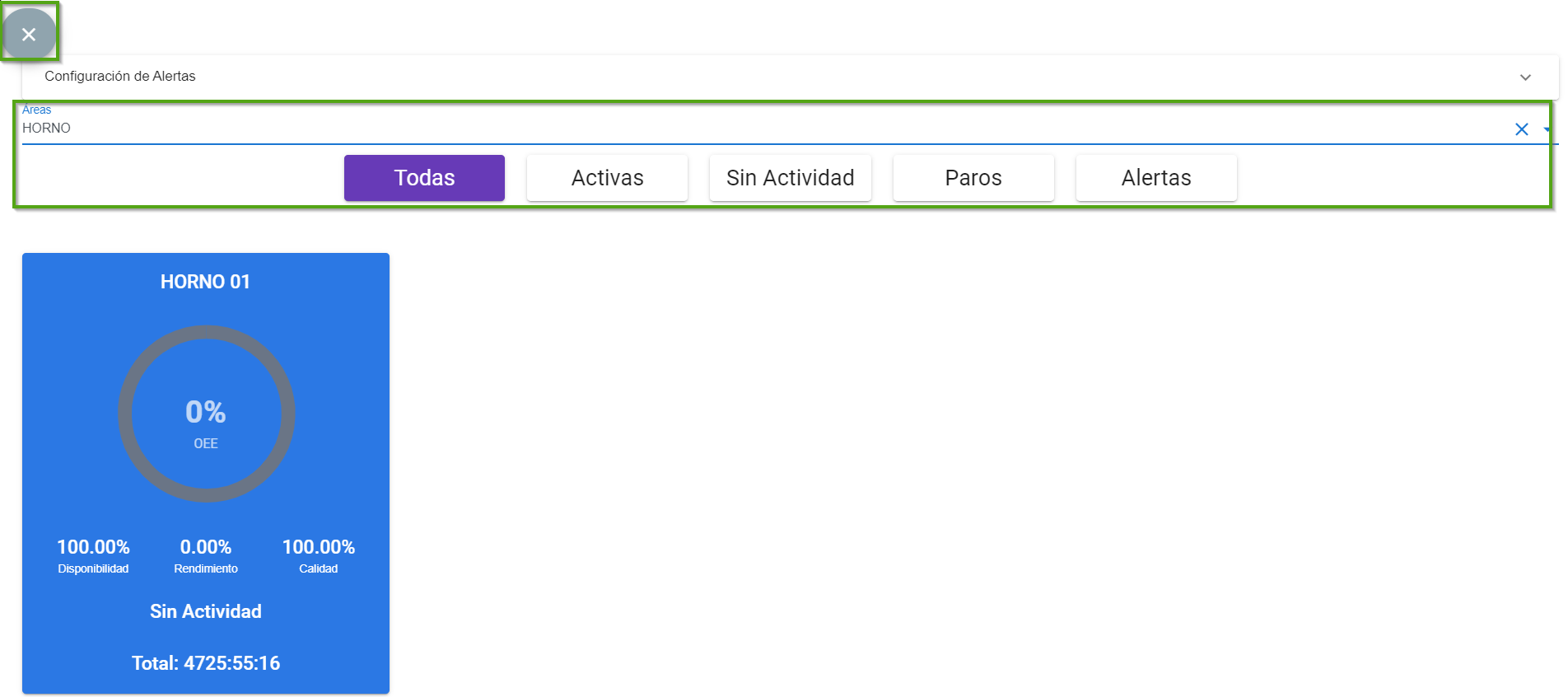The width and height of the screenshot is (1568, 697).
Task: Filter by Paros
Action: pos(973,178)
